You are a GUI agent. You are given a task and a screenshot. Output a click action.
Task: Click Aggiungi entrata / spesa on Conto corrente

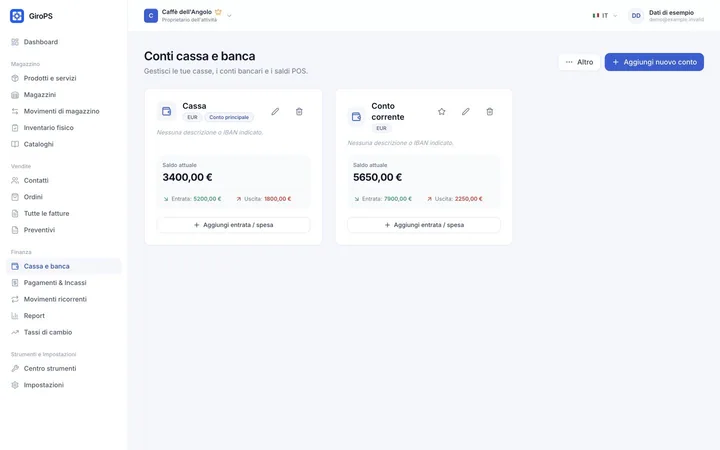(424, 225)
